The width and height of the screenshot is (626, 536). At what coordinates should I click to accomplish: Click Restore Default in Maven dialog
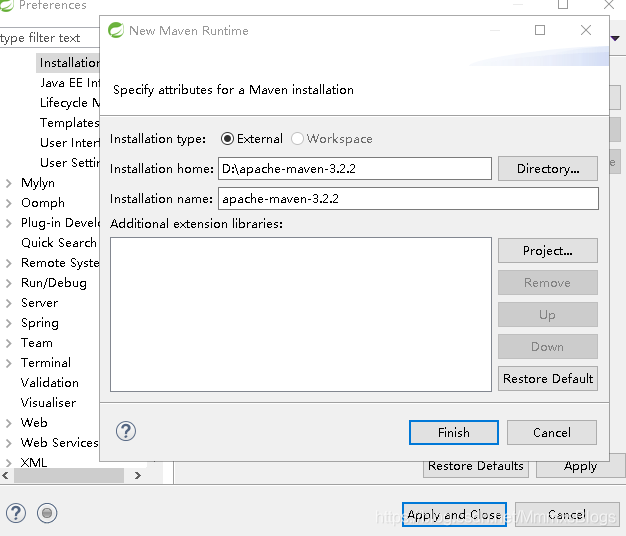coord(548,378)
